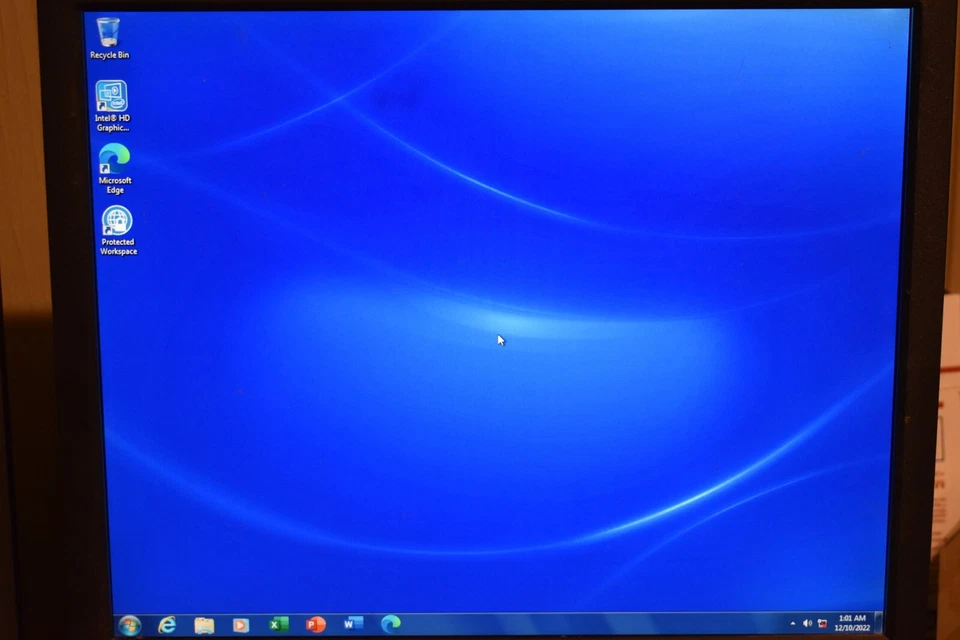The width and height of the screenshot is (960, 640).
Task: Select the Recycle Bin label text
Action: pos(109,55)
